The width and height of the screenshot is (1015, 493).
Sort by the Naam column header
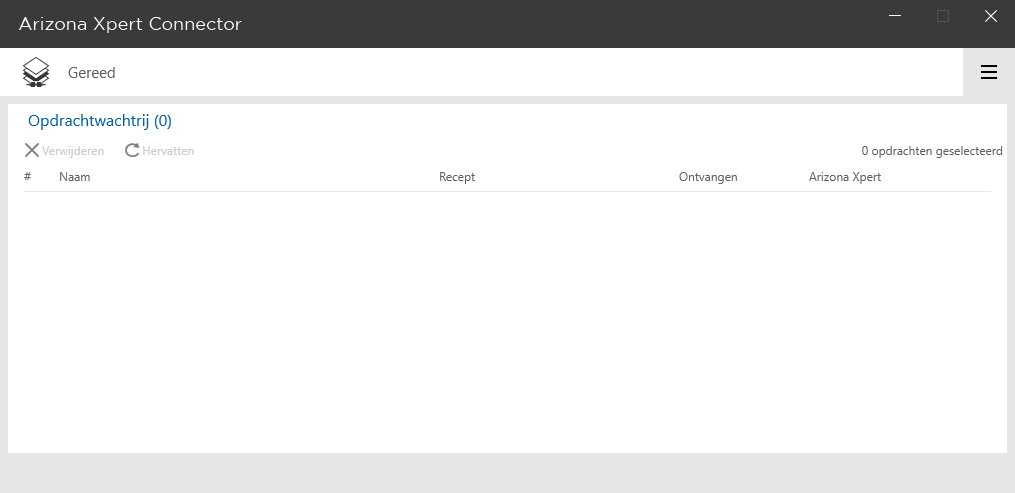(x=74, y=177)
